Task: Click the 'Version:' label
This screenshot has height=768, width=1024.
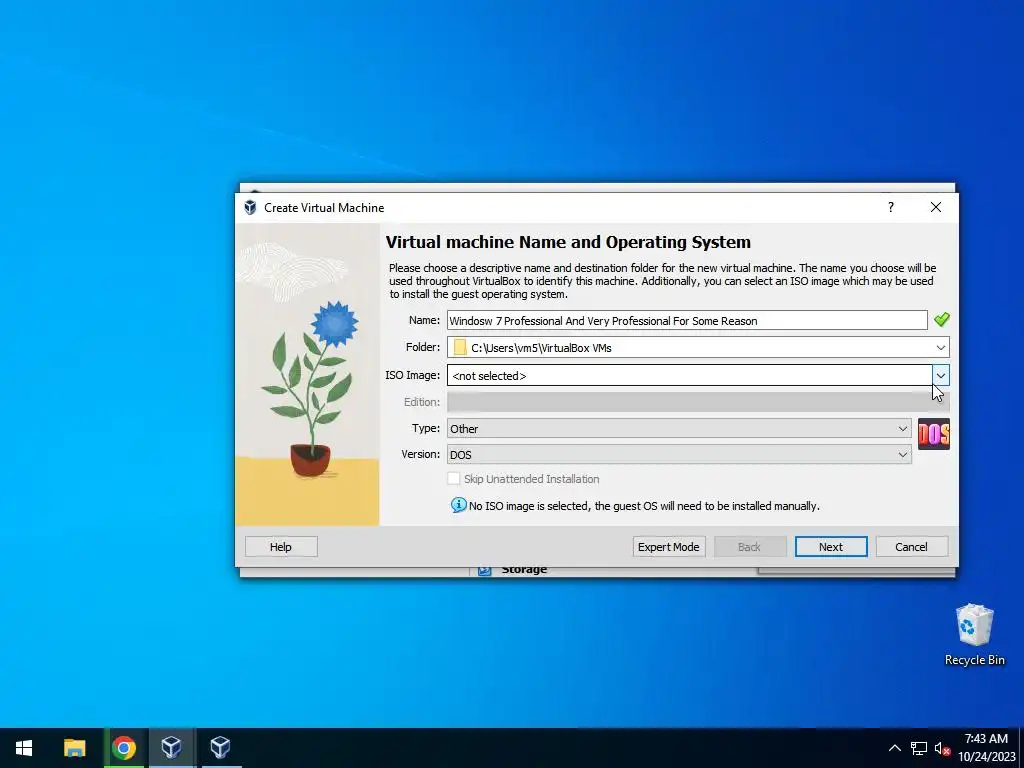Action: tap(421, 454)
